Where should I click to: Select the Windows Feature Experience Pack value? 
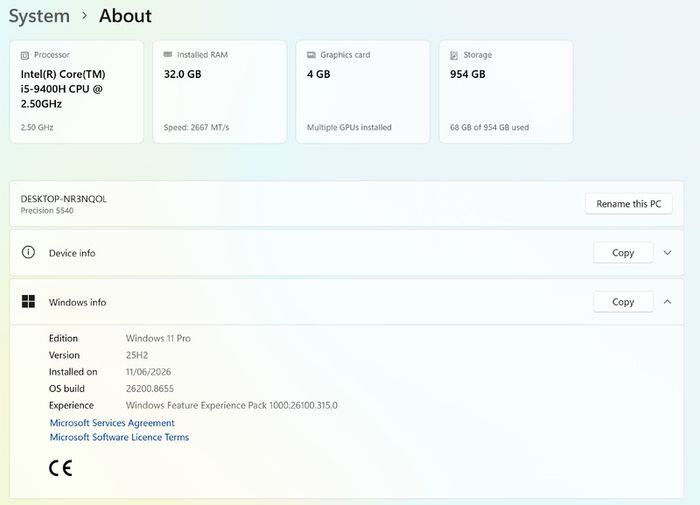(x=231, y=405)
